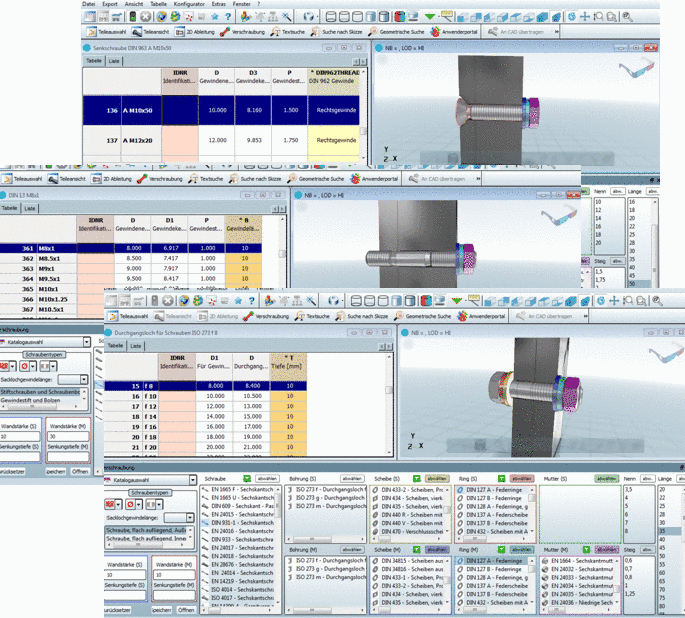Click the help question mark in topmost toolbar
The image size is (685, 618).
(228, 17)
